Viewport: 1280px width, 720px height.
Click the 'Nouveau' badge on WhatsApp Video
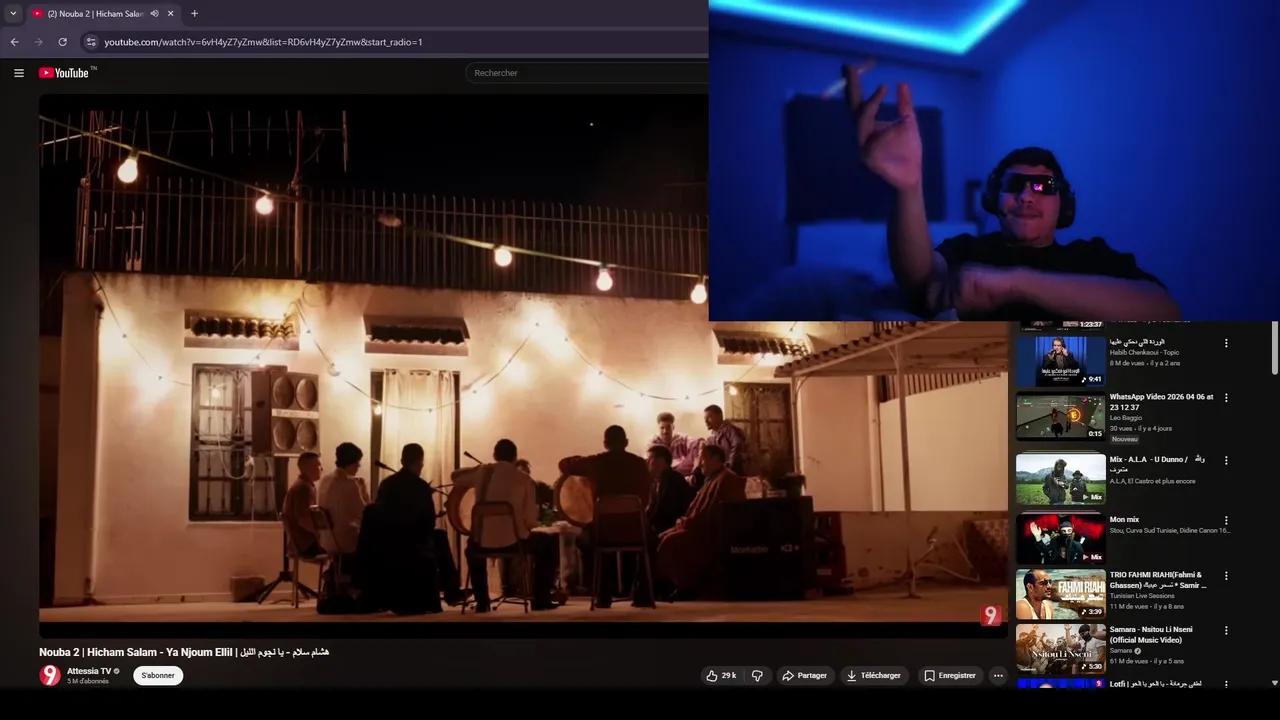(1125, 439)
